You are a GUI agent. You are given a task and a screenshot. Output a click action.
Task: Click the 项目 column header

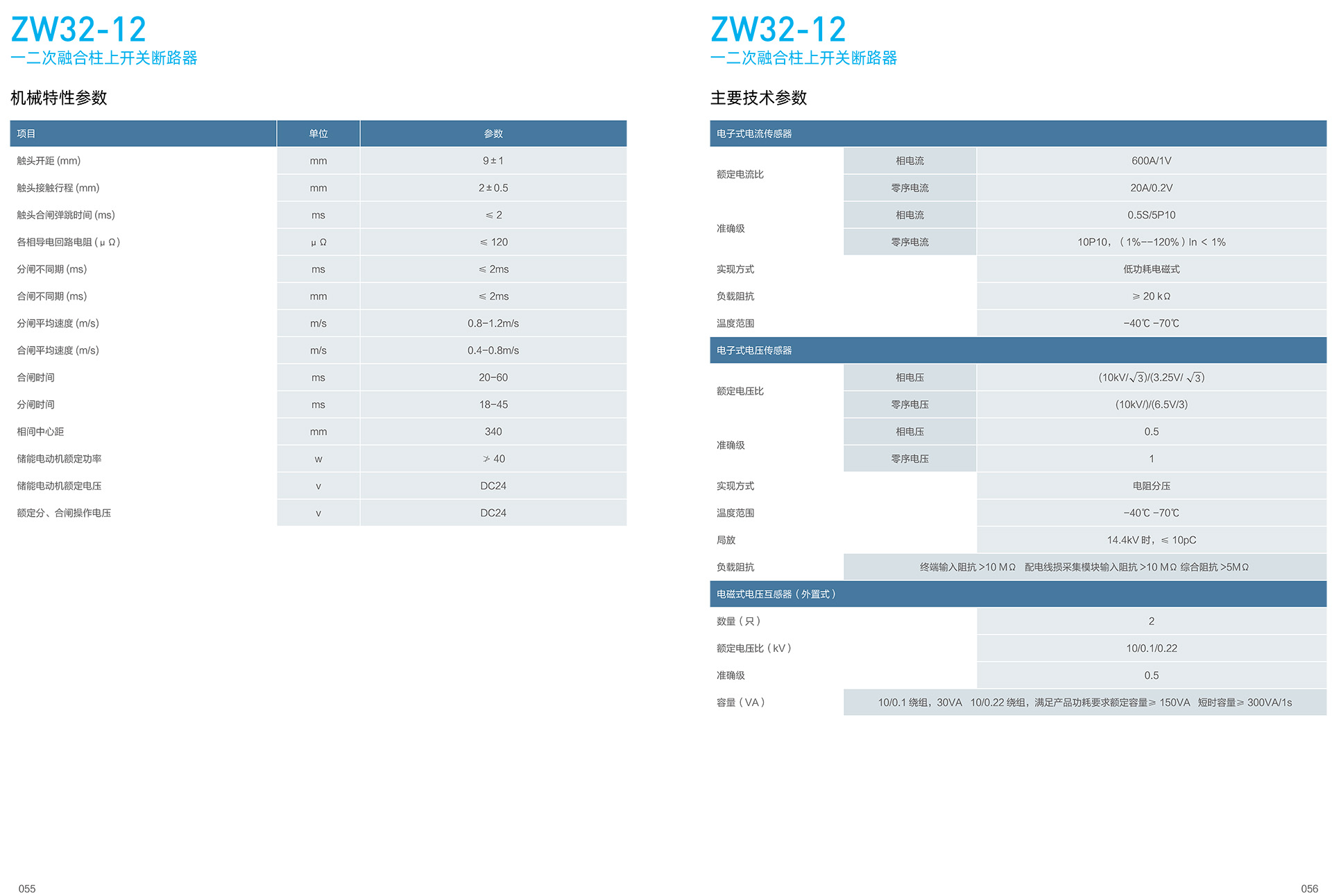click(26, 134)
